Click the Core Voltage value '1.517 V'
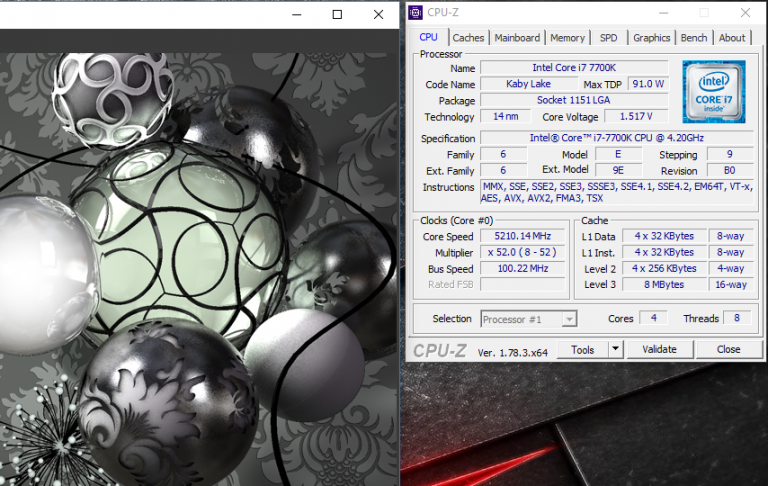 [636, 116]
